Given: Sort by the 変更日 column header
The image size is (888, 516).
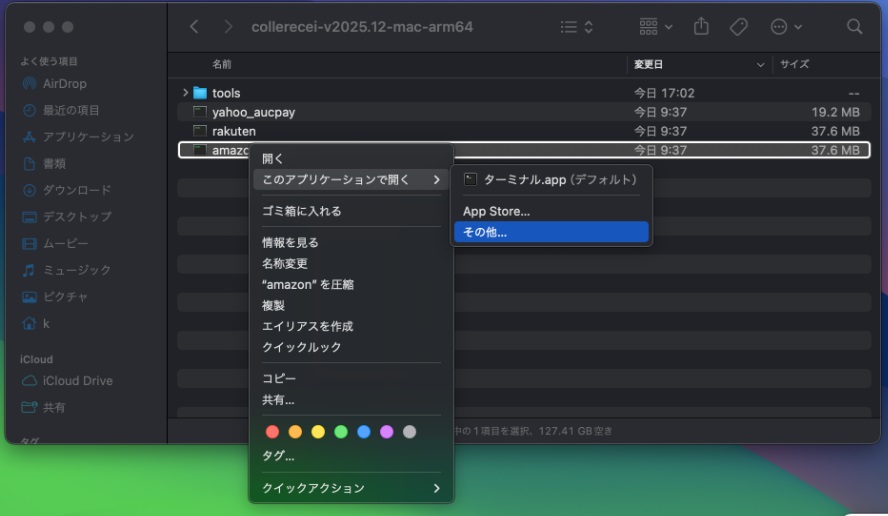Looking at the screenshot, I should click(x=648, y=64).
